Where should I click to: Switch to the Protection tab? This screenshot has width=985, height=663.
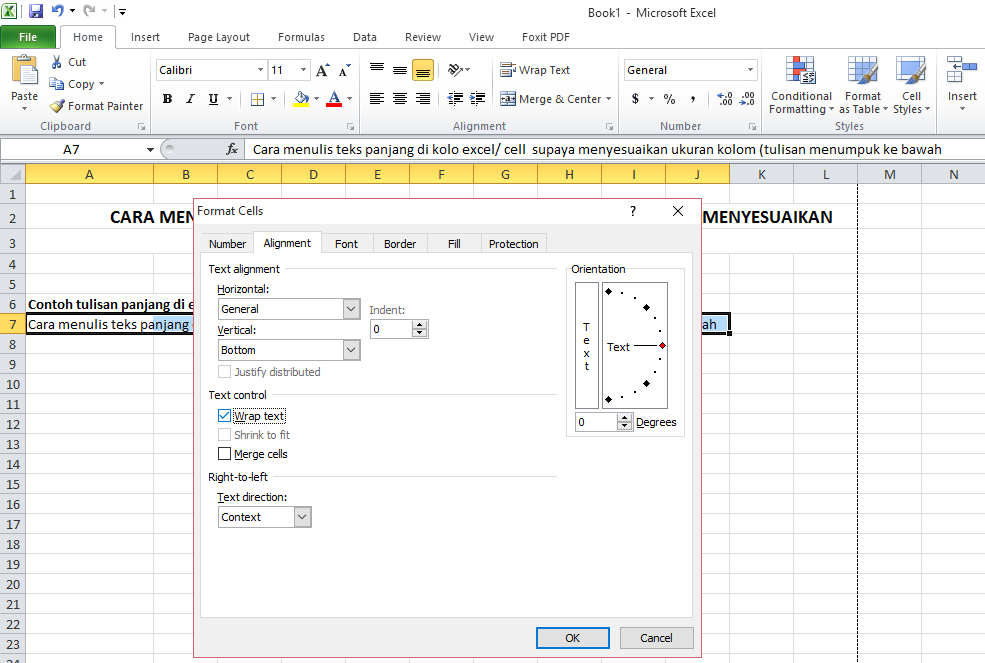point(514,244)
